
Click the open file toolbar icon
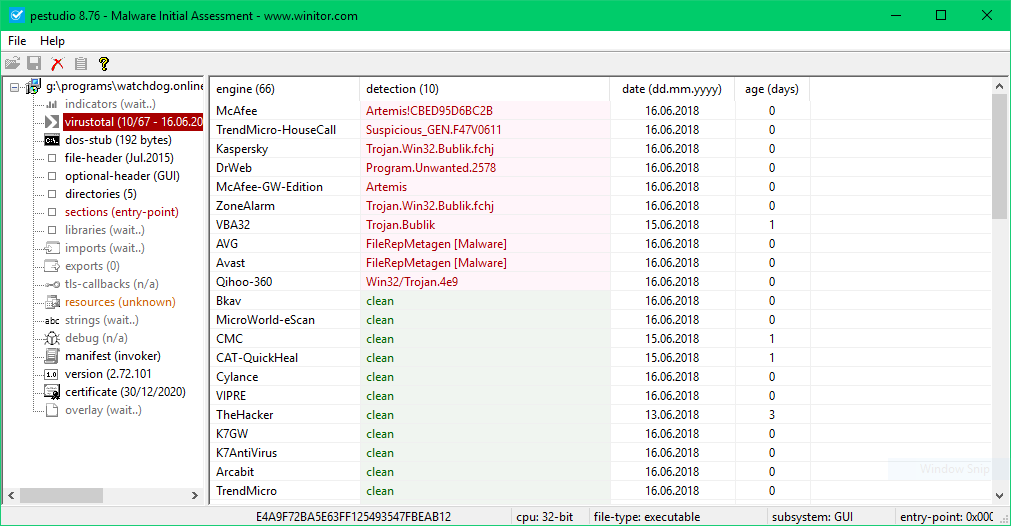(x=12, y=63)
